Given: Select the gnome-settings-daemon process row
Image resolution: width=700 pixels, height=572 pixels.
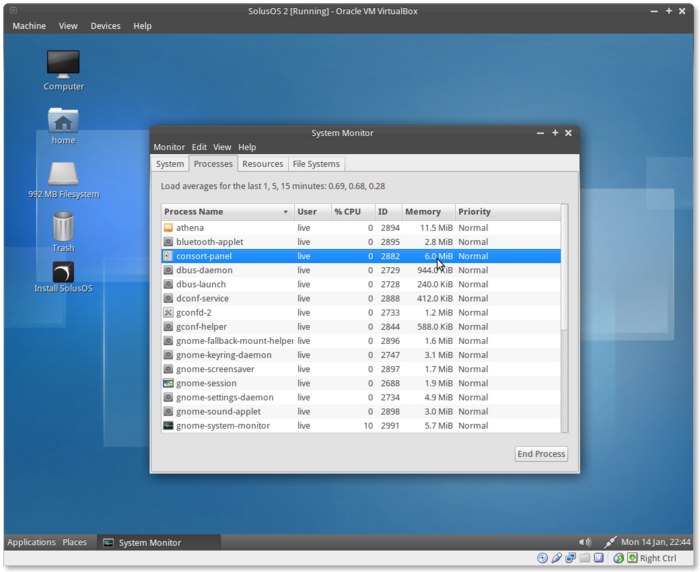Looking at the screenshot, I should (x=361, y=397).
